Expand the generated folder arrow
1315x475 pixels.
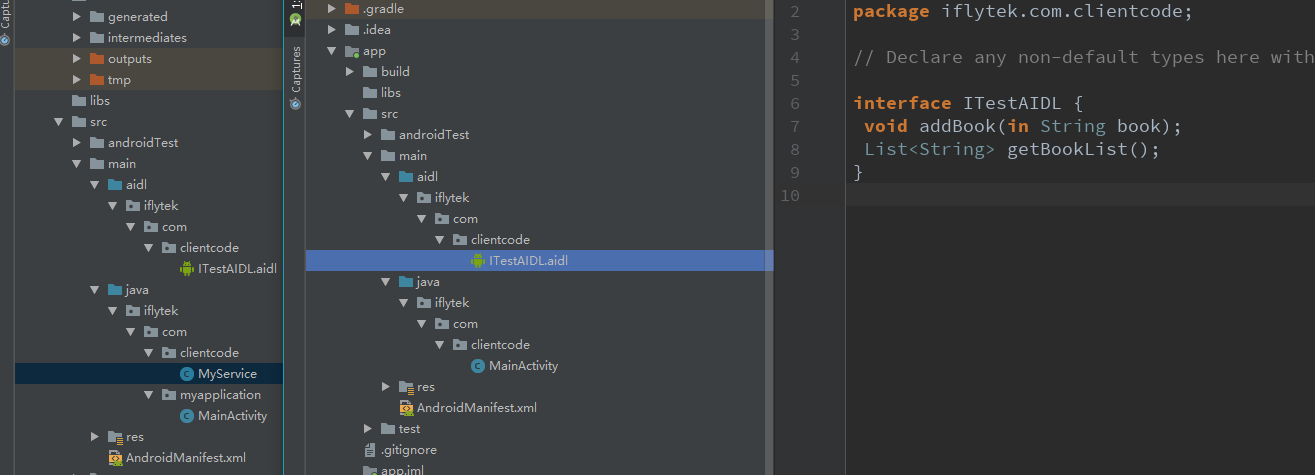pos(77,17)
